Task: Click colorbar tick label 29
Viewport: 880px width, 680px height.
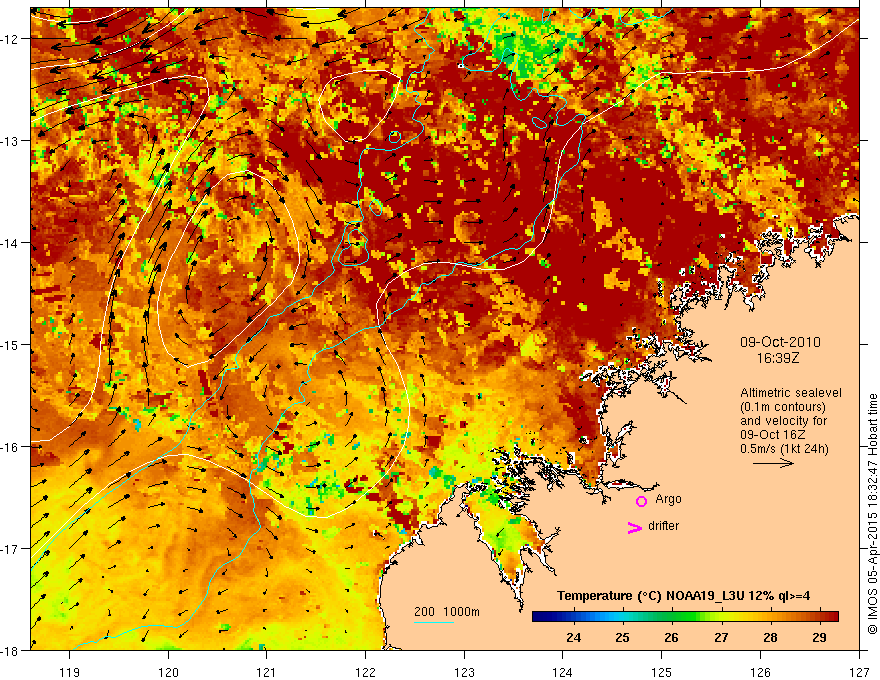Action: pyautogui.click(x=819, y=637)
